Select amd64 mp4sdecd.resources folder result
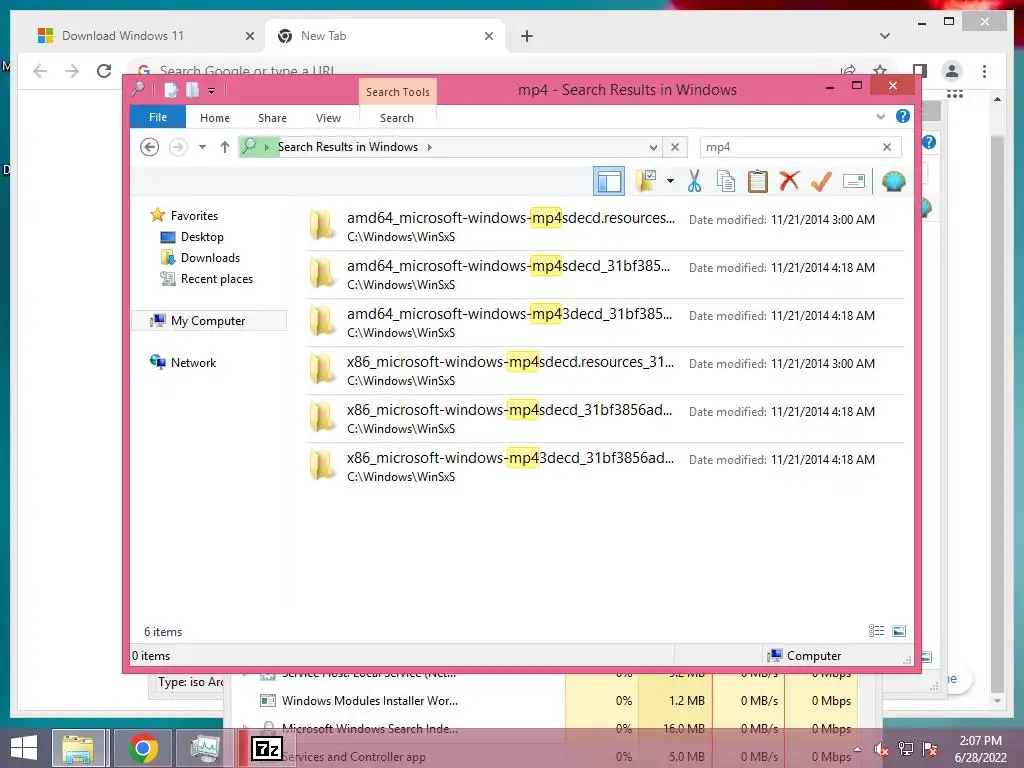Screen dimensions: 1024x768 coord(606,226)
